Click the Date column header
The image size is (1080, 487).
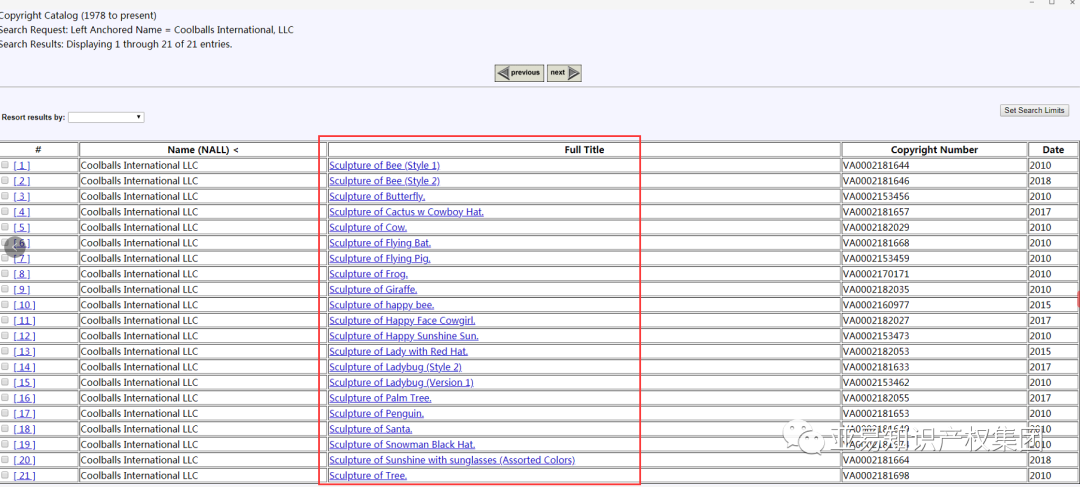[x=1053, y=149]
